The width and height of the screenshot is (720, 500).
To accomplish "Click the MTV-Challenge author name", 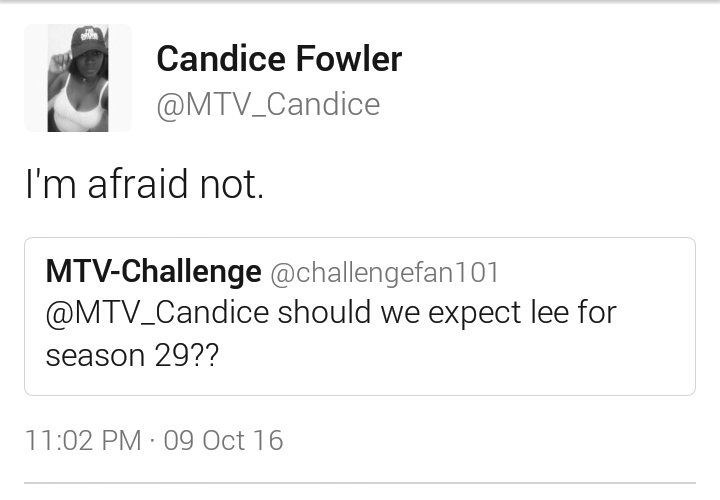I will (x=153, y=271).
